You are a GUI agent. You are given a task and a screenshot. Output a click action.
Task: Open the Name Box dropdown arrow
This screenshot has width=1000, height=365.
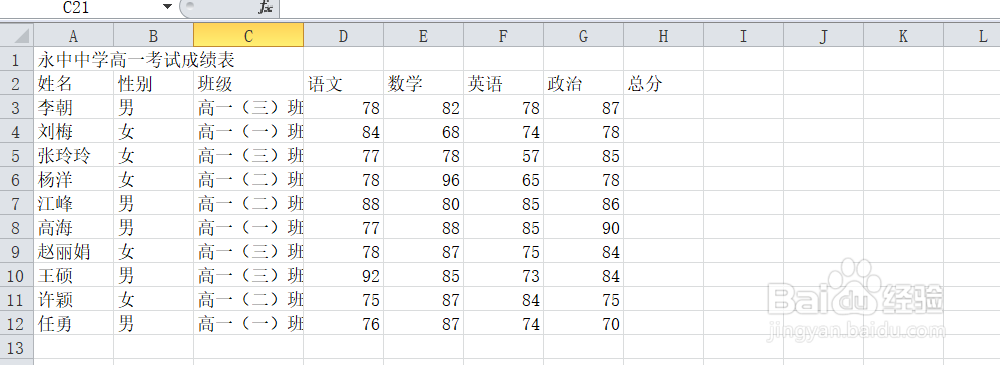coord(168,7)
